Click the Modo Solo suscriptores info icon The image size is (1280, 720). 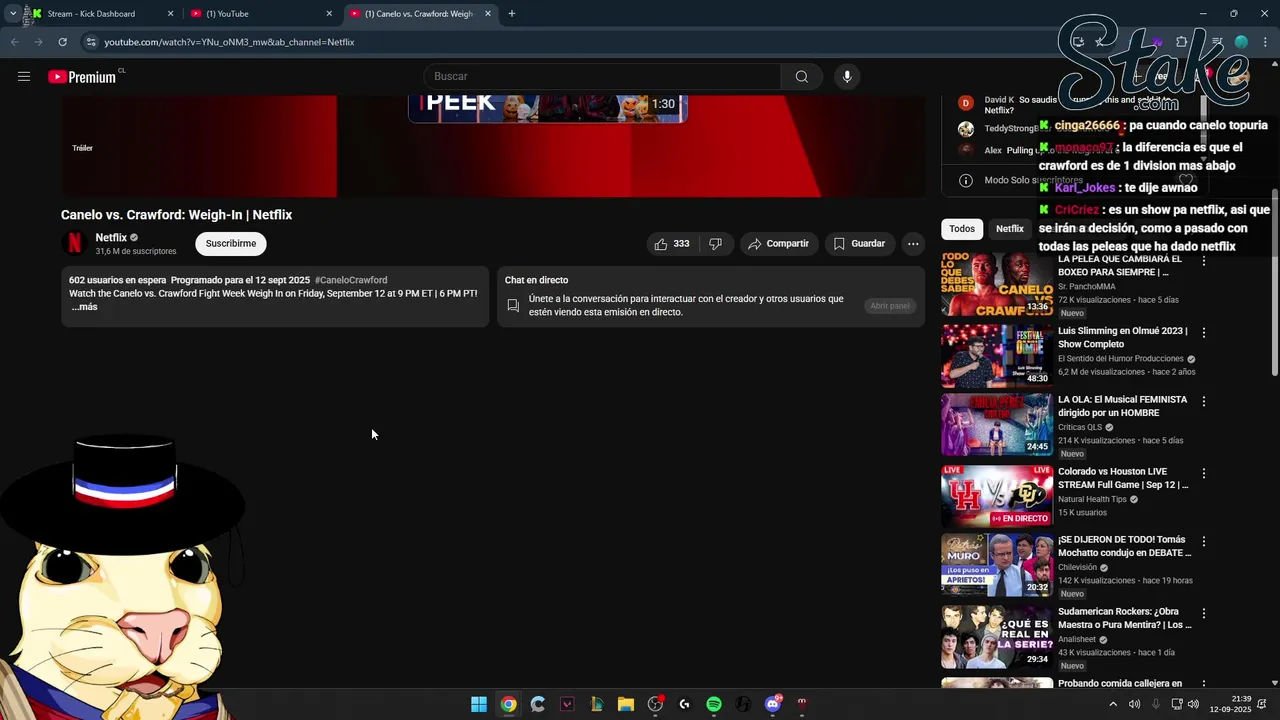pos(966,180)
